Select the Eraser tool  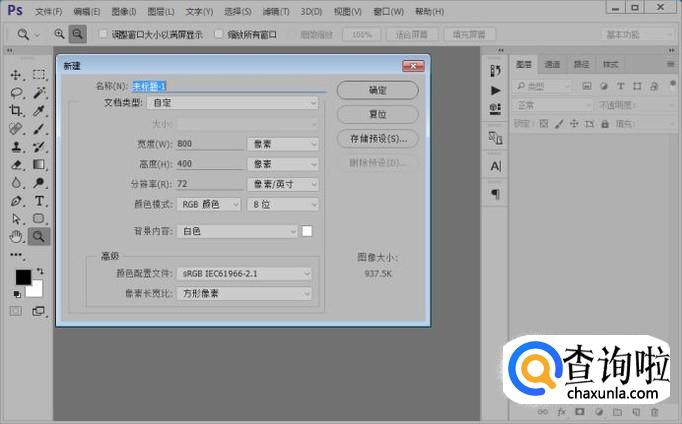[x=16, y=164]
